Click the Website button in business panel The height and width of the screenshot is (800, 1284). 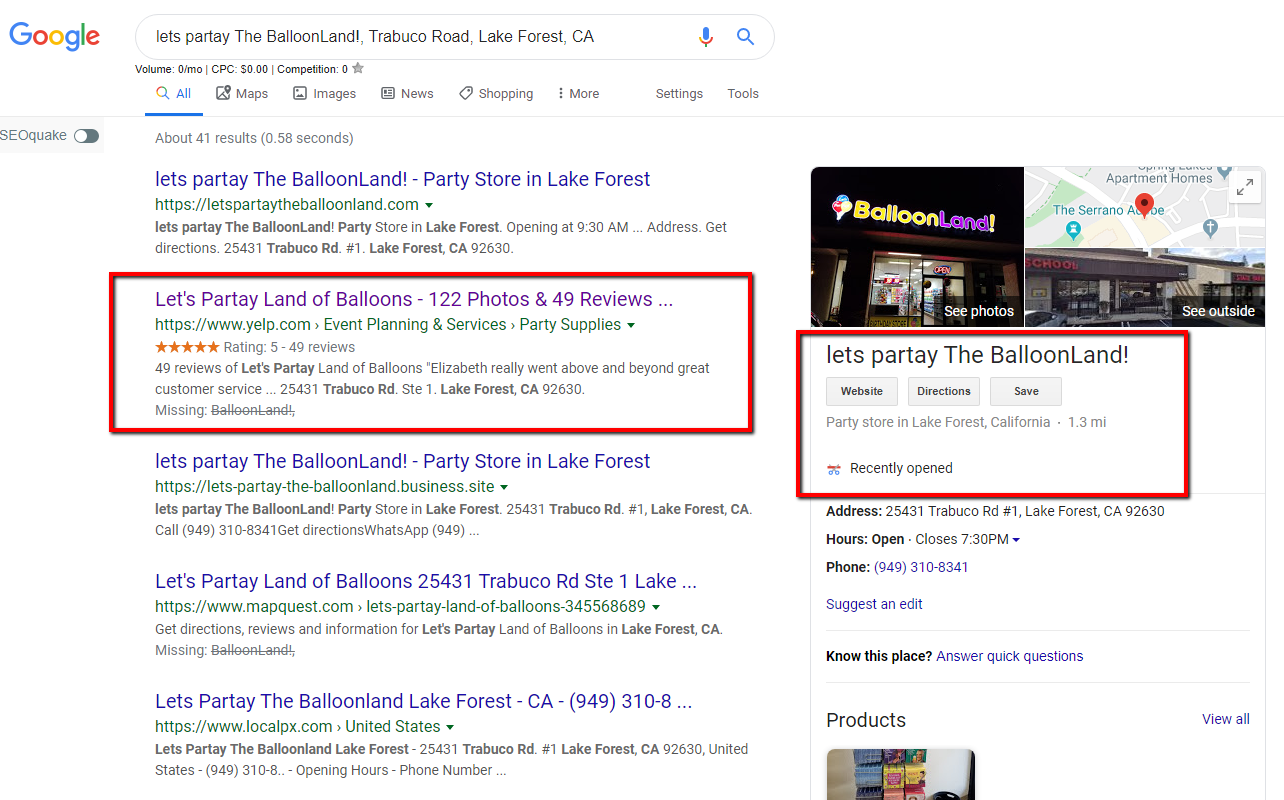point(862,391)
